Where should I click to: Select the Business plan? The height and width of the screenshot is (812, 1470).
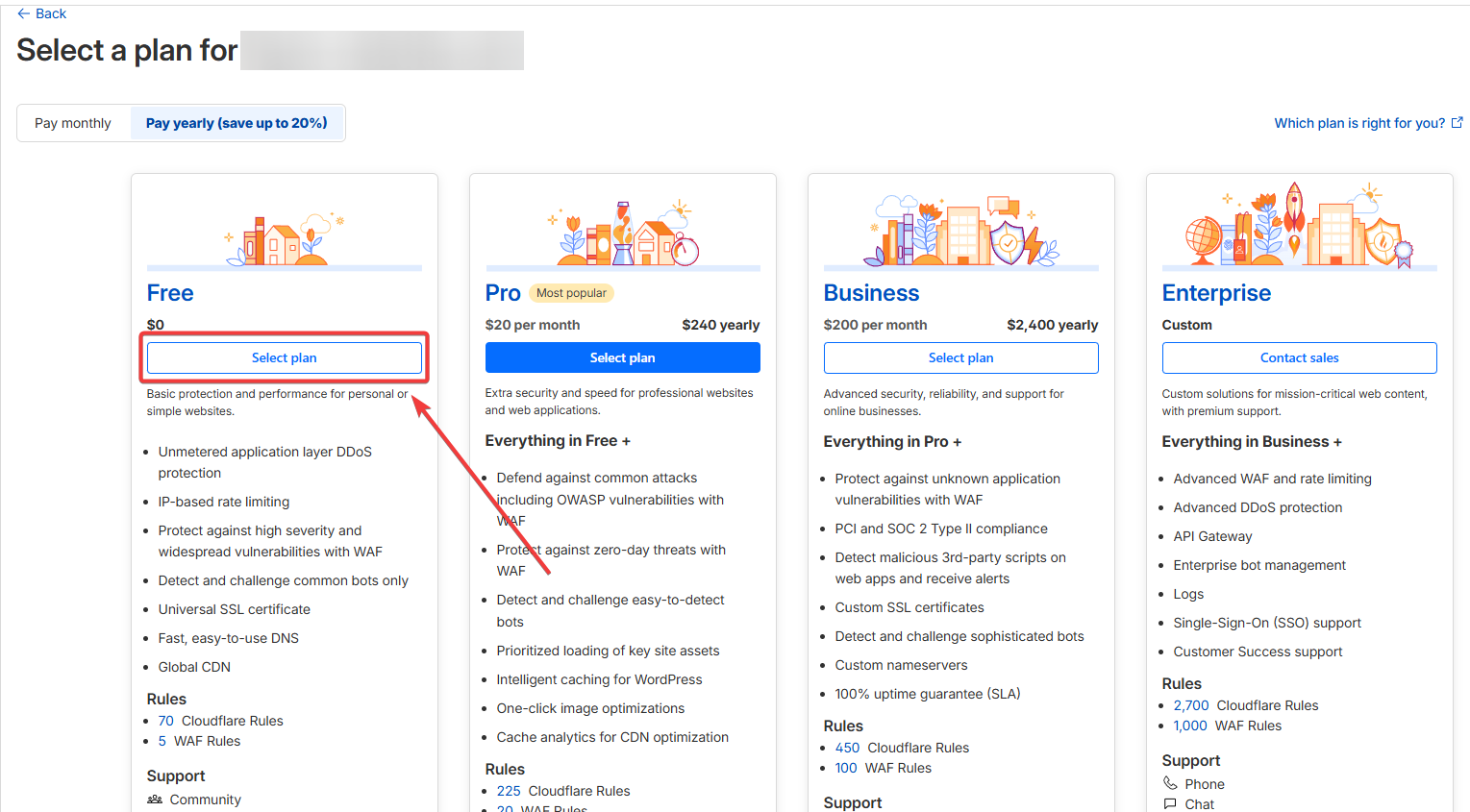pyautogui.click(x=960, y=357)
